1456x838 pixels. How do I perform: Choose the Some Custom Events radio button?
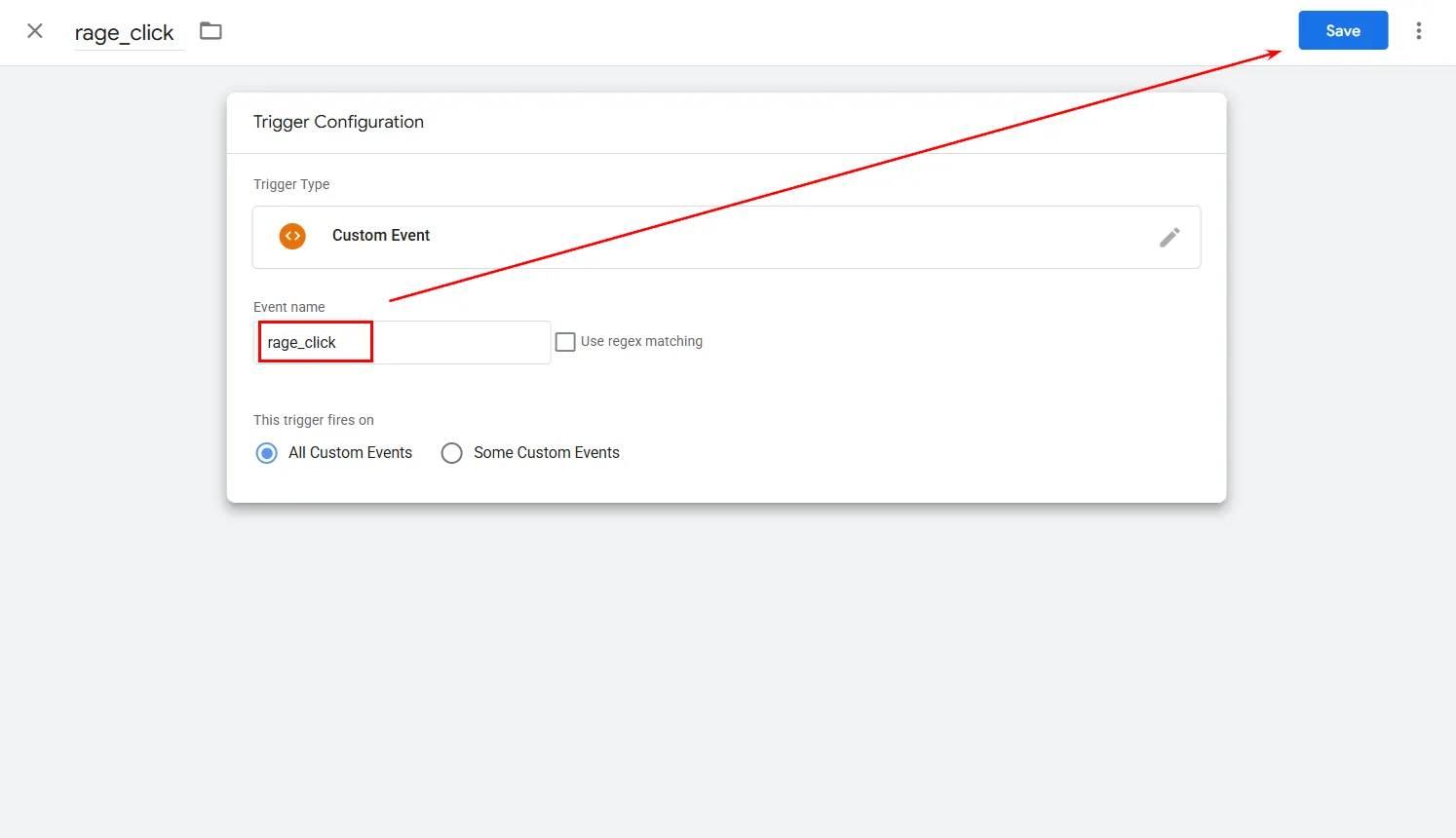451,453
